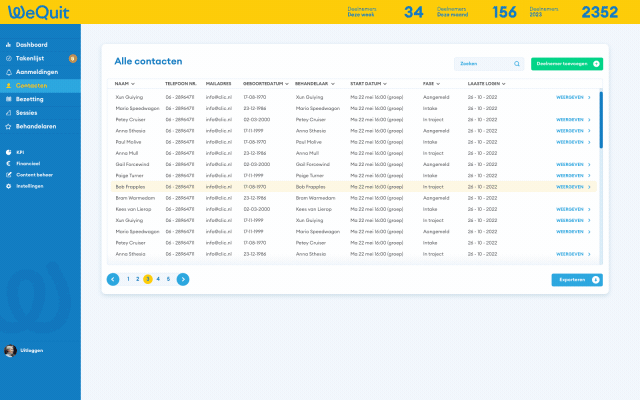Viewport: 640px width, 400px height.
Task: Open Content beheer section
Action: (x=35, y=175)
